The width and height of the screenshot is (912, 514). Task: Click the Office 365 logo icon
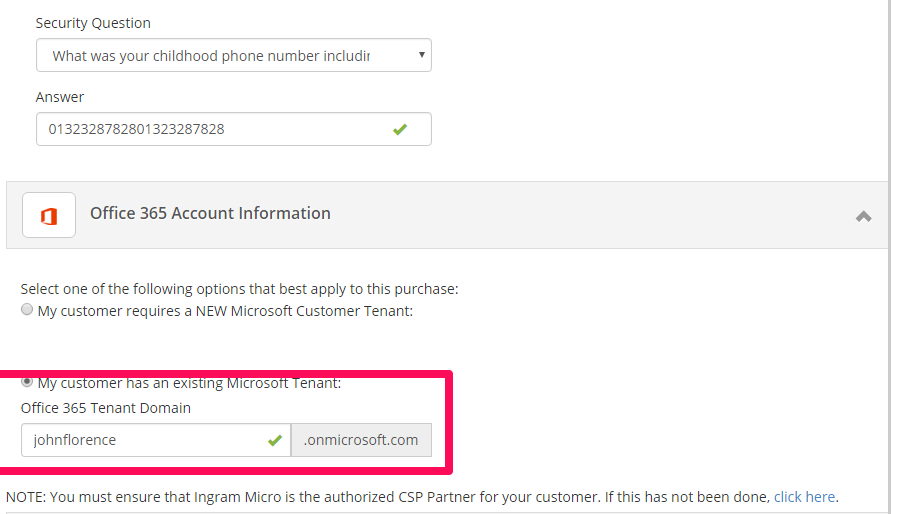(49, 215)
